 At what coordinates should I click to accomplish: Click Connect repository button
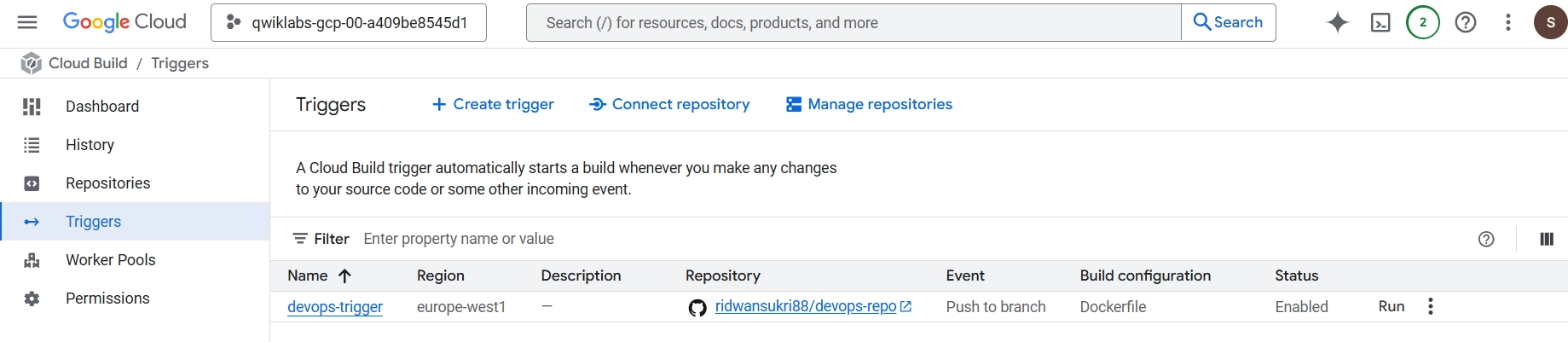click(x=669, y=104)
